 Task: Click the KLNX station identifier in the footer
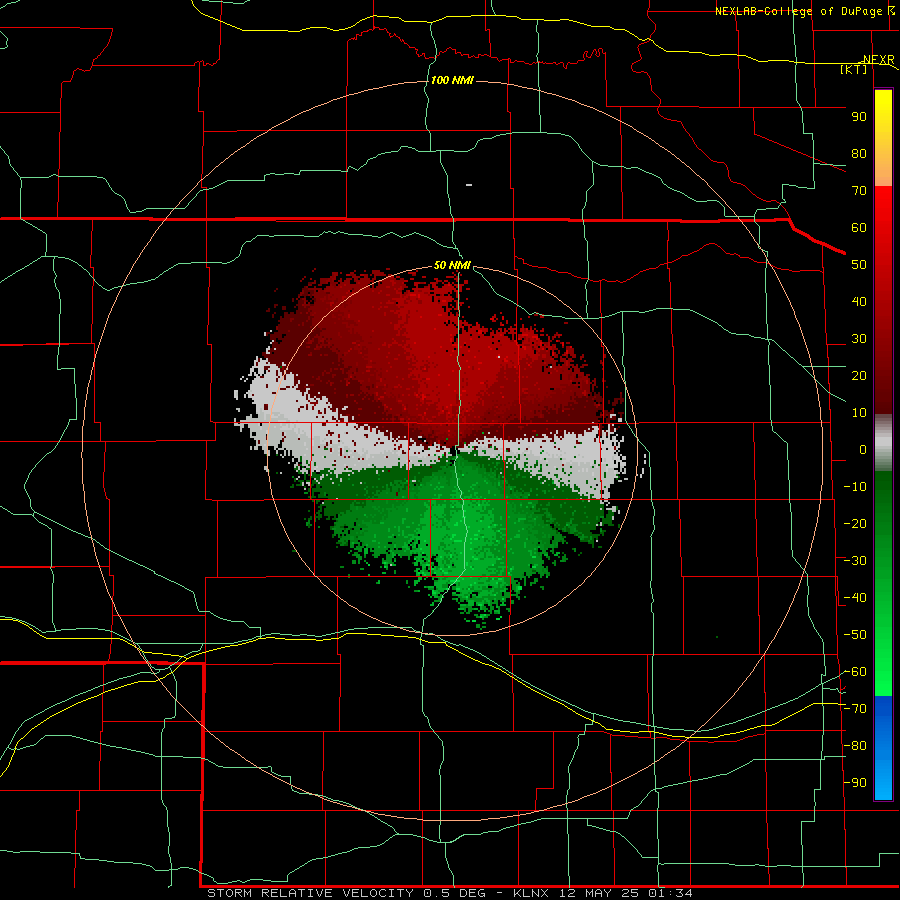point(531,893)
